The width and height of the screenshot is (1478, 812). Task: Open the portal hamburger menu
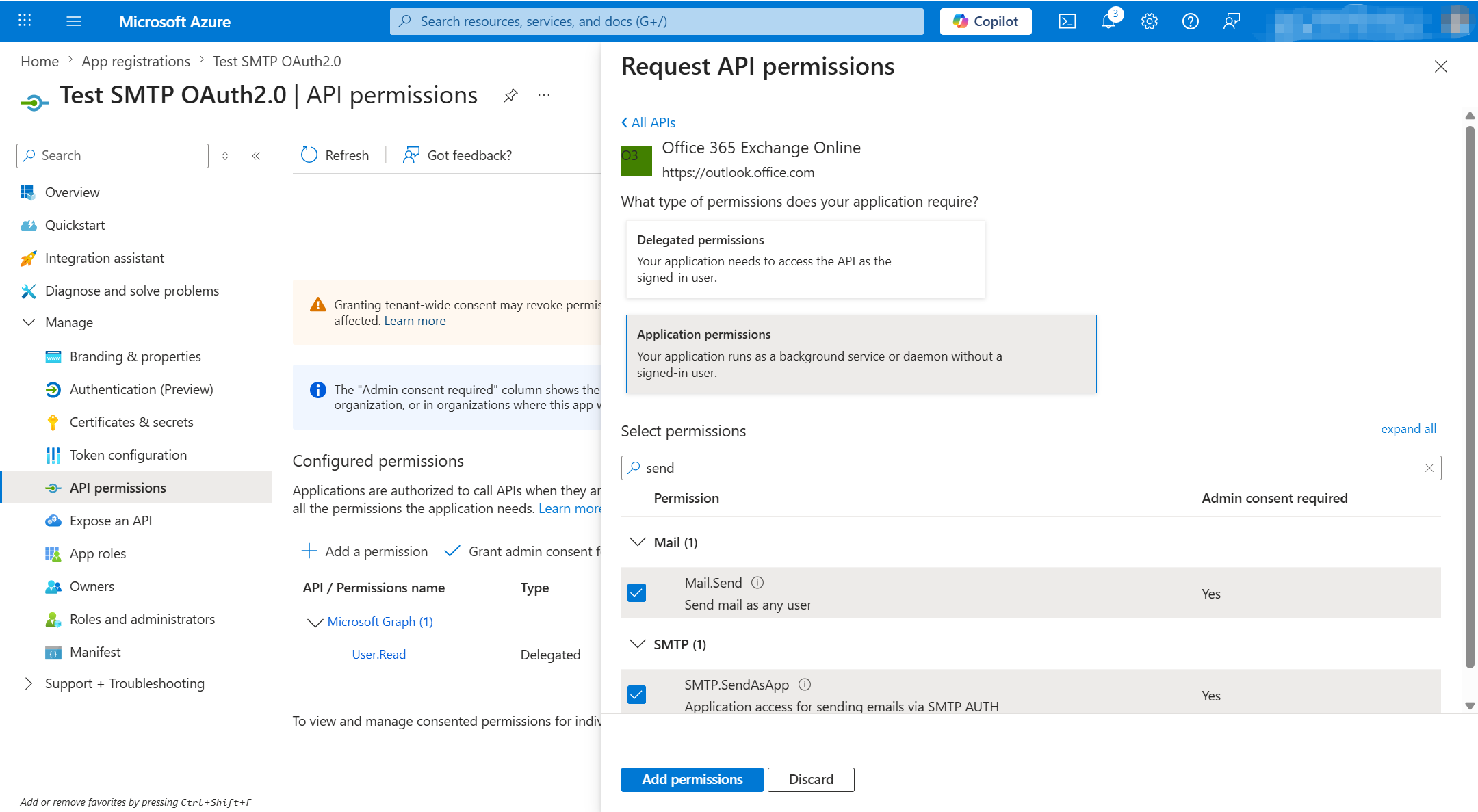click(74, 21)
